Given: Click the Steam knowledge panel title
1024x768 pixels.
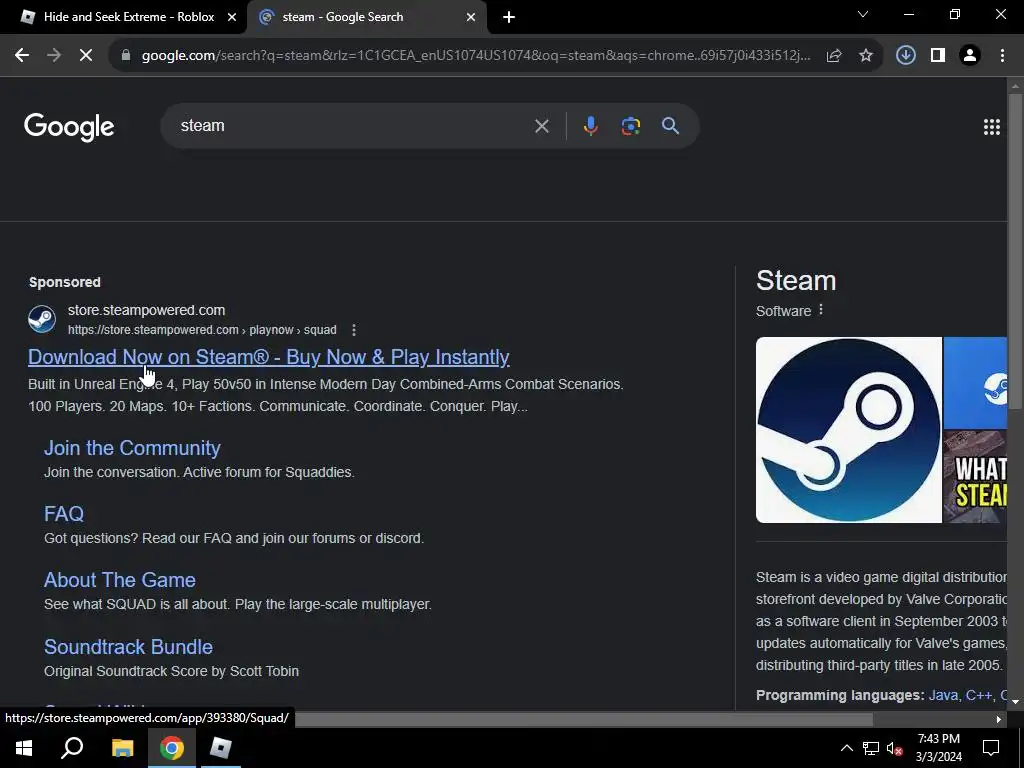Looking at the screenshot, I should (796, 281).
